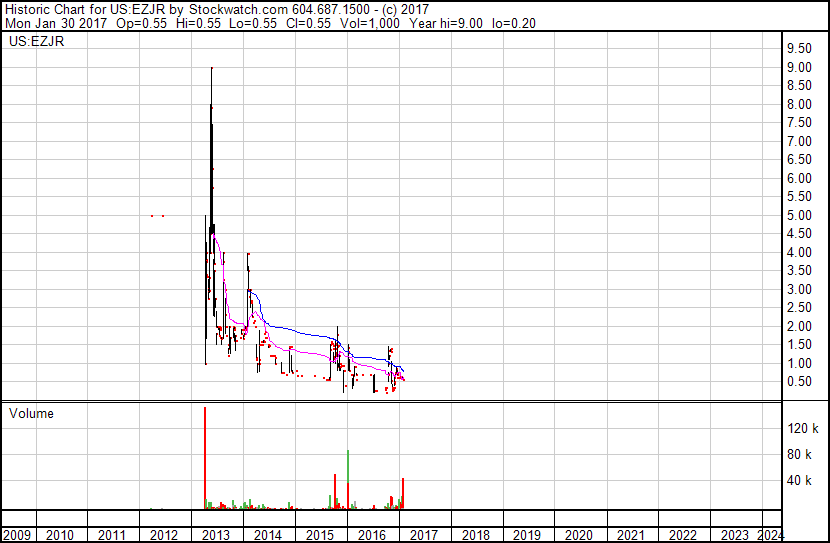Click the Vol=1,000 value in header
Screen dimensions: 830x543
click(x=370, y=23)
